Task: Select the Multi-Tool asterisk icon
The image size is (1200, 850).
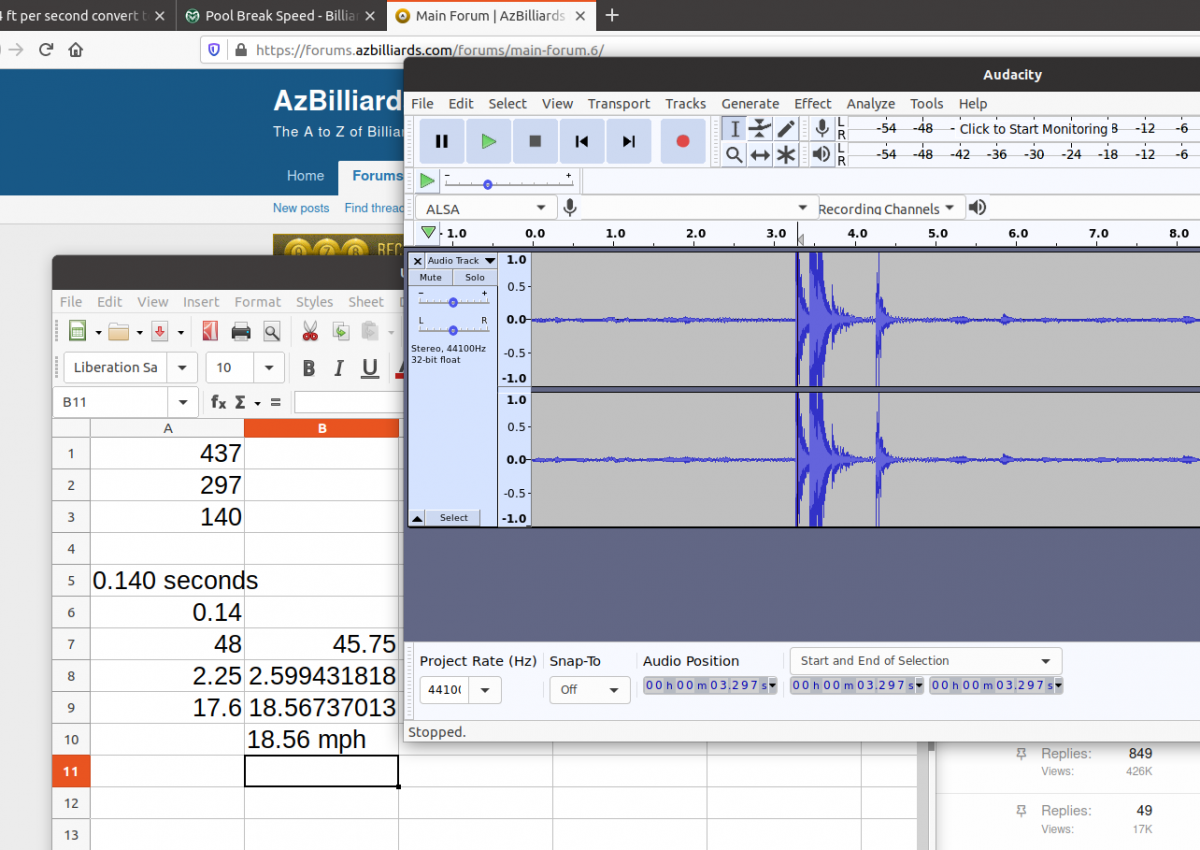Action: [x=786, y=154]
